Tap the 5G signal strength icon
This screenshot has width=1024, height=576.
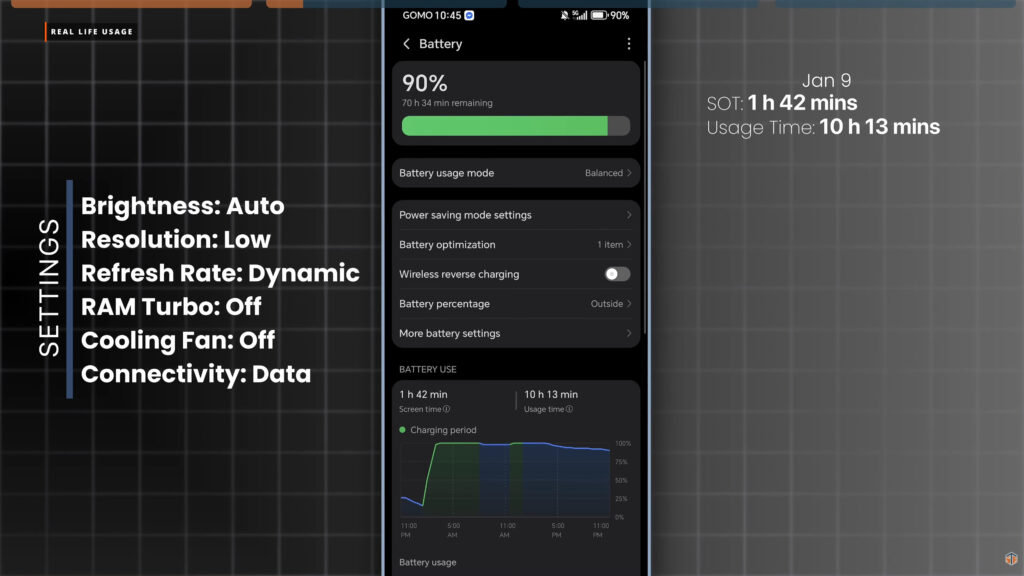(x=579, y=16)
